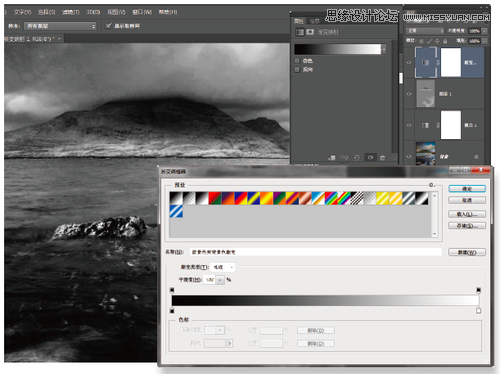Open the 文字 menu
This screenshot has height=374, width=500.
[22, 12]
